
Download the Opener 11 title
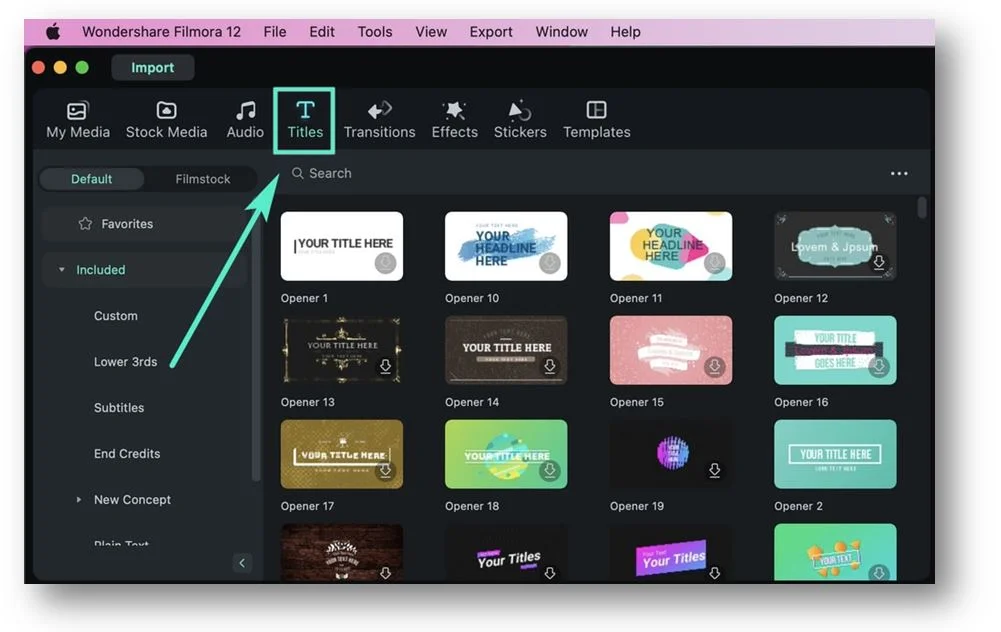714,262
